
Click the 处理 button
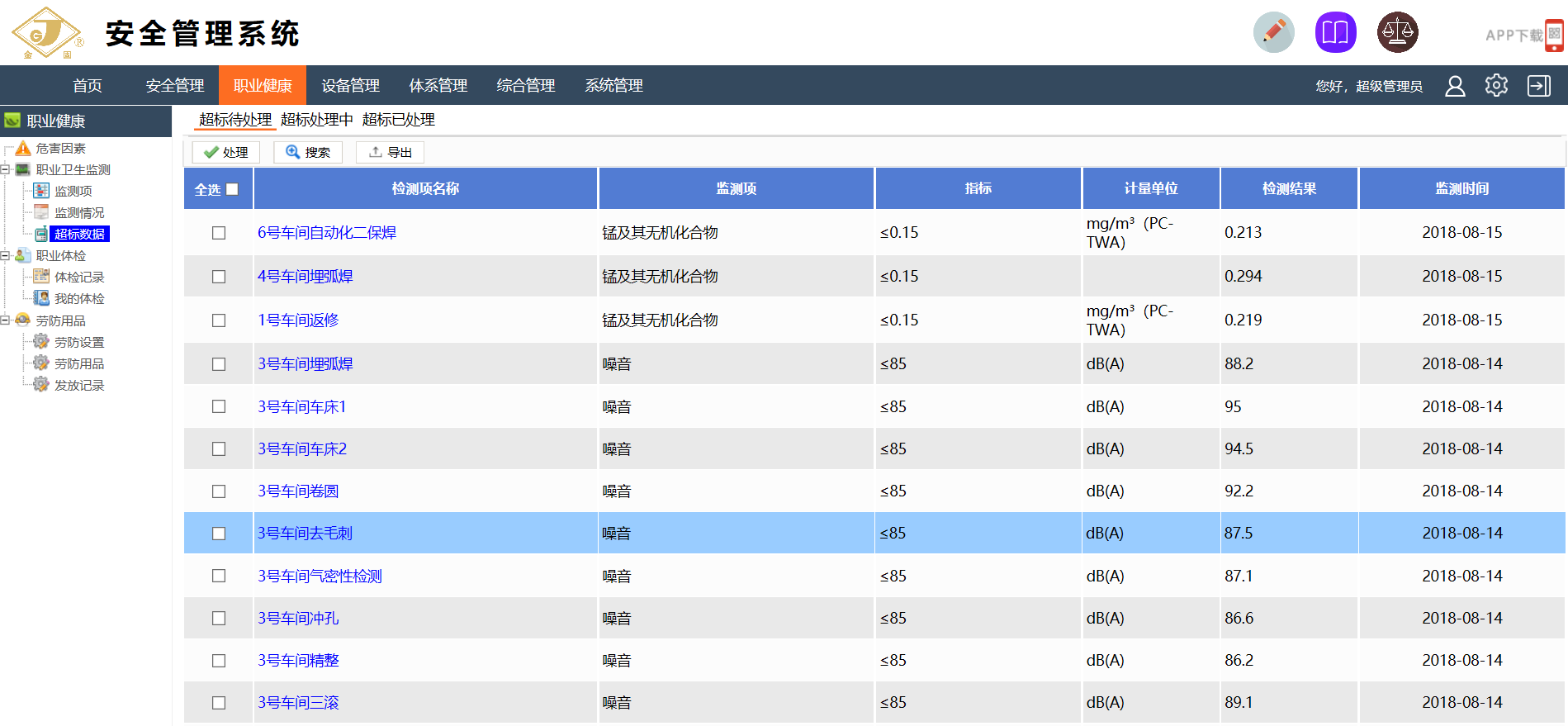pos(226,153)
